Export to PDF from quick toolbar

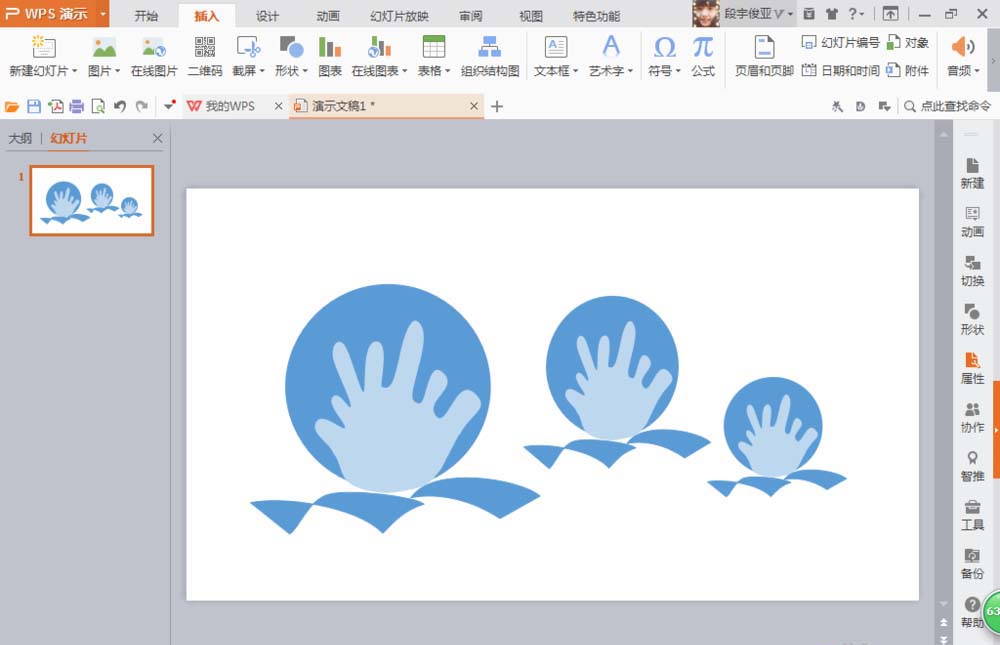coord(55,107)
